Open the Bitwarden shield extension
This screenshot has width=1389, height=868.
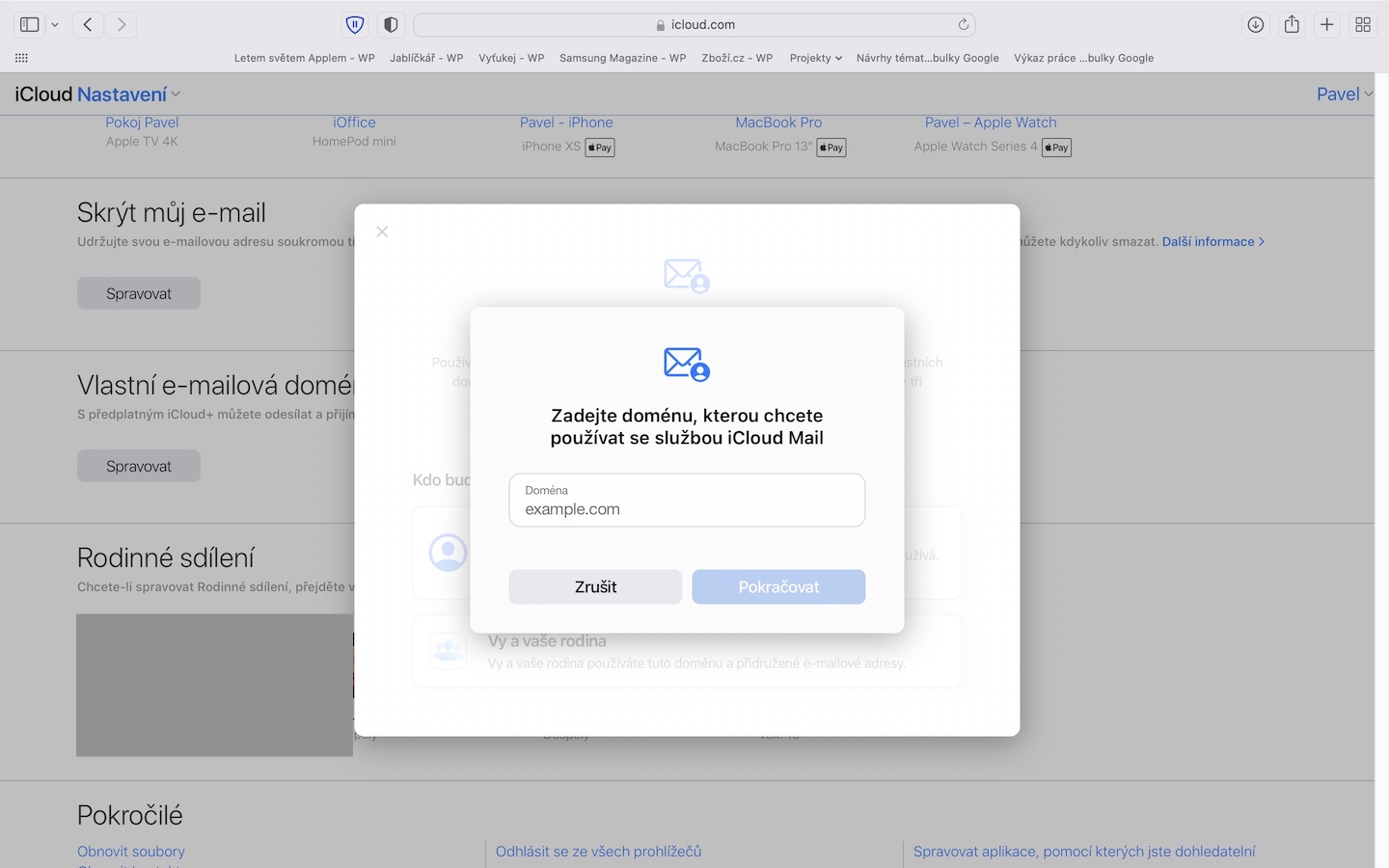click(x=355, y=25)
